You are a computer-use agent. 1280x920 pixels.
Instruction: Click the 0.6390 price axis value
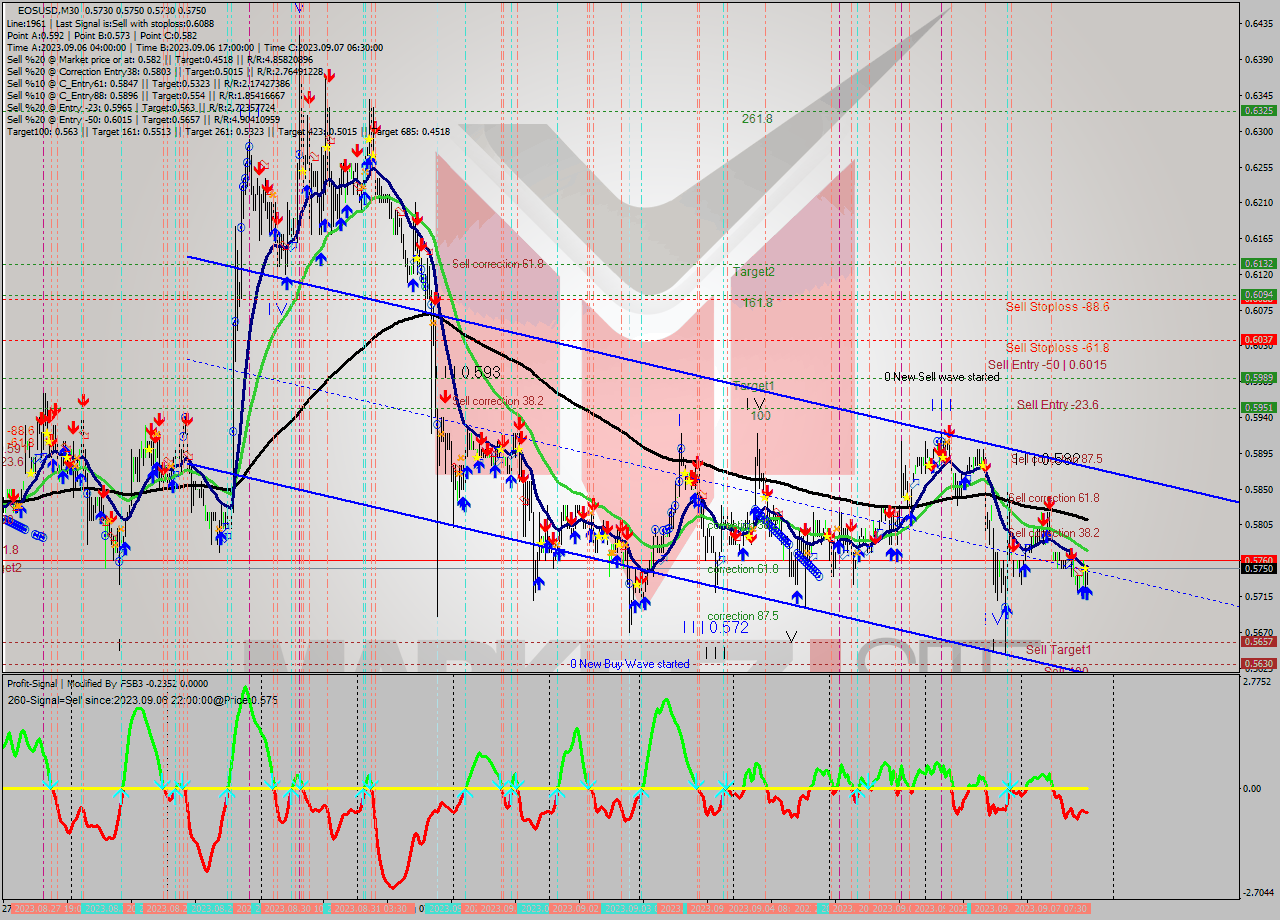[1257, 59]
